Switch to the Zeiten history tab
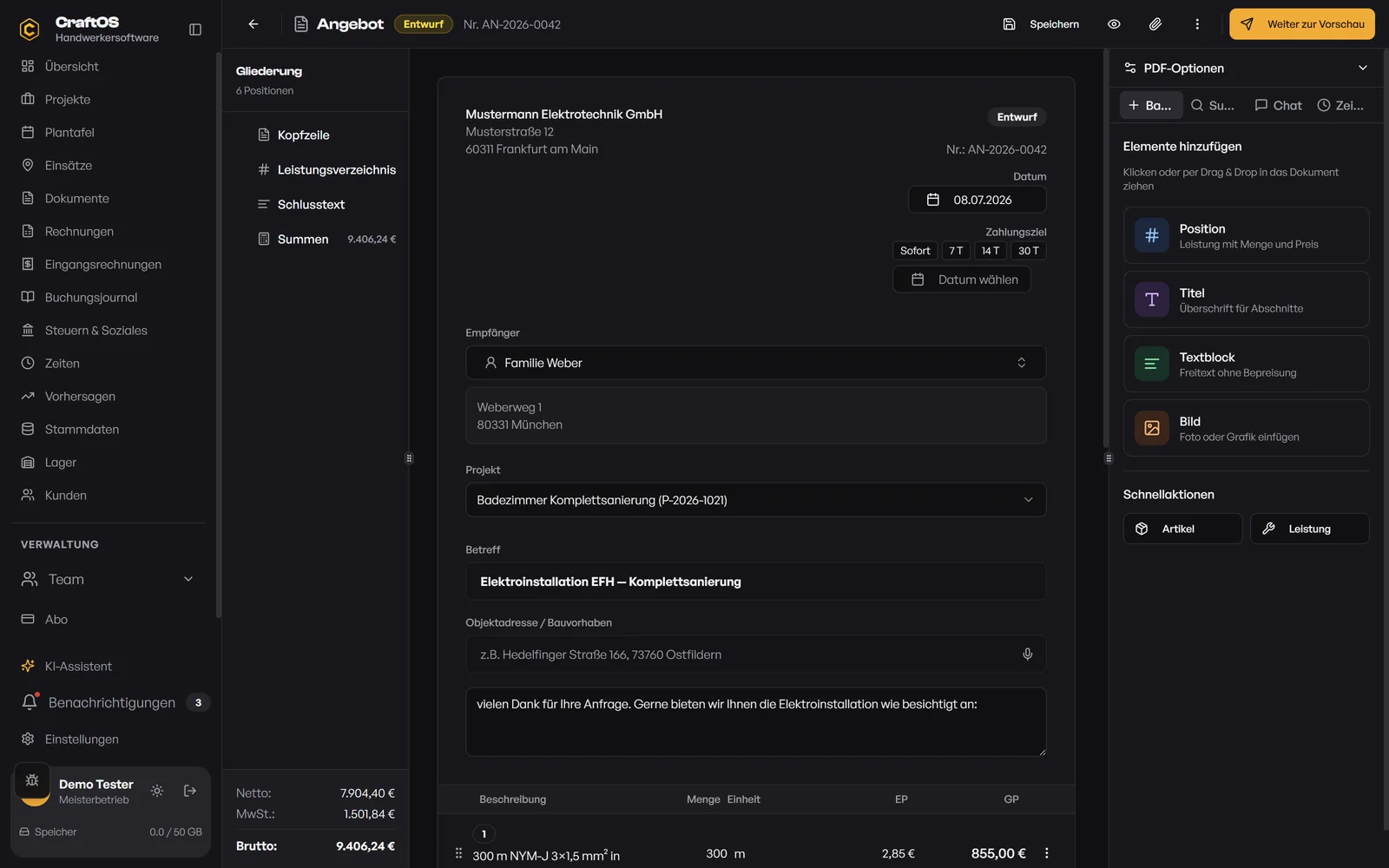The image size is (1389, 868). [1341, 105]
